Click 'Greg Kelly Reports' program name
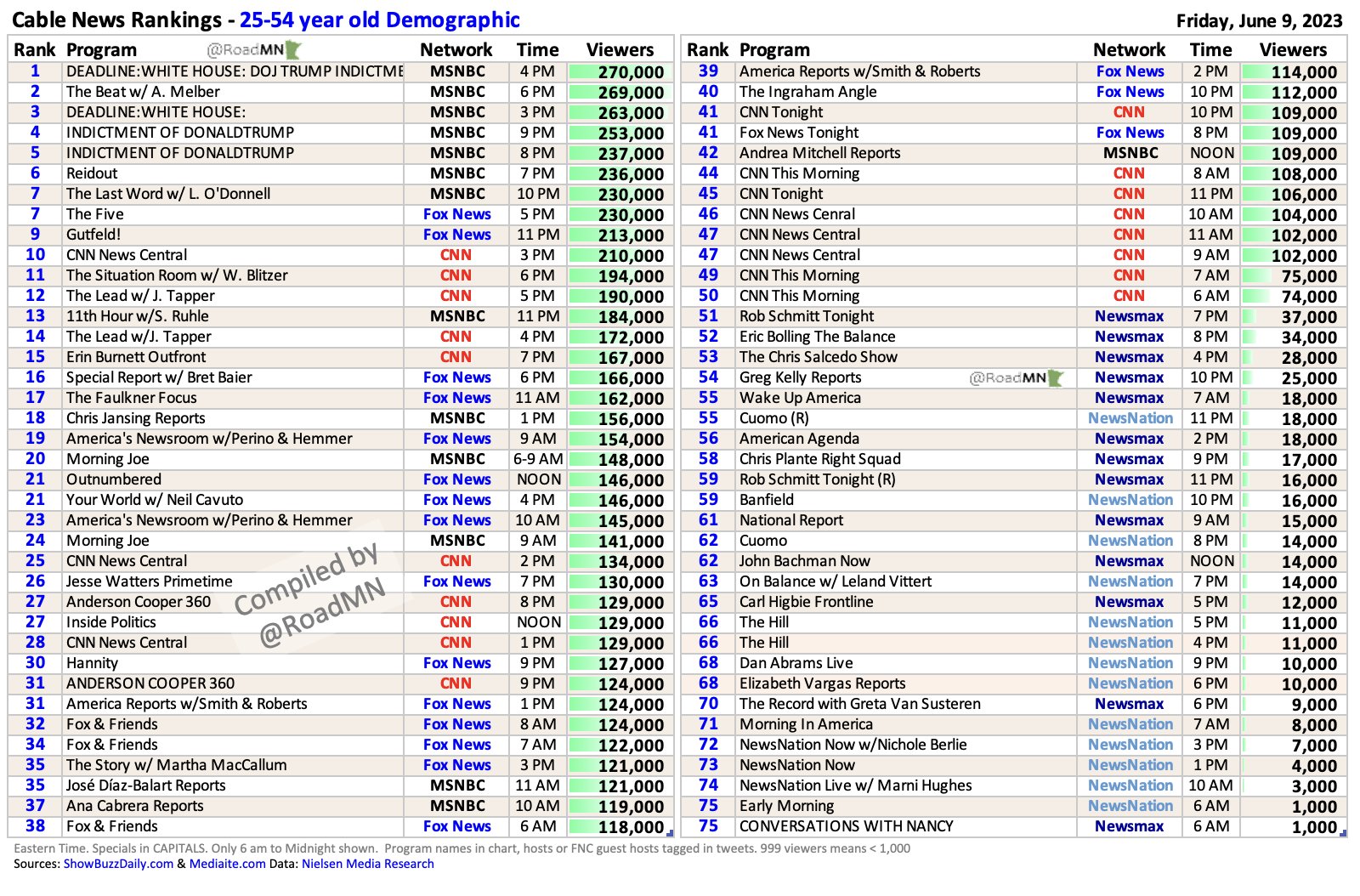 coord(801,377)
